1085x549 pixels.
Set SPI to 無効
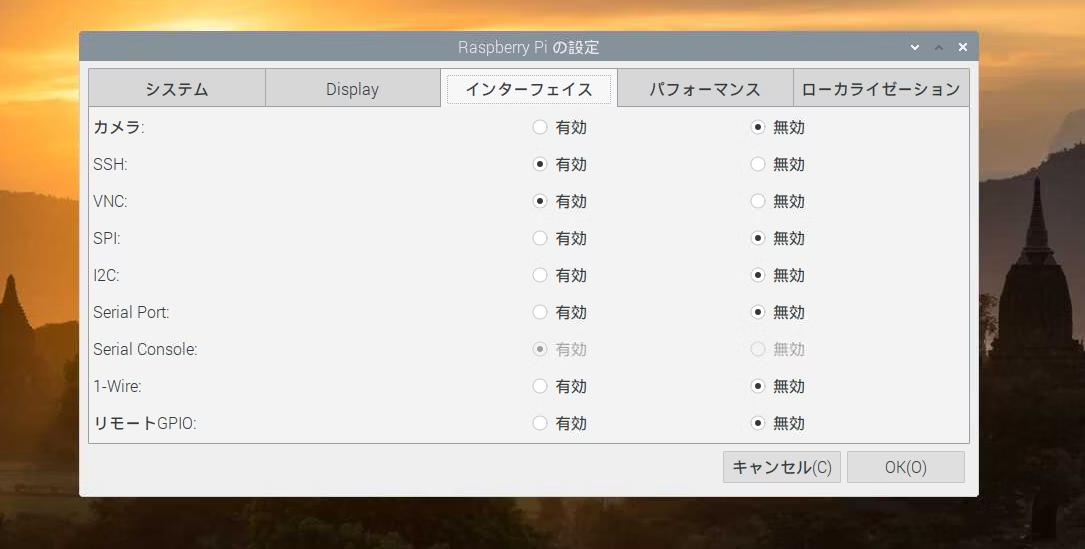pos(758,238)
